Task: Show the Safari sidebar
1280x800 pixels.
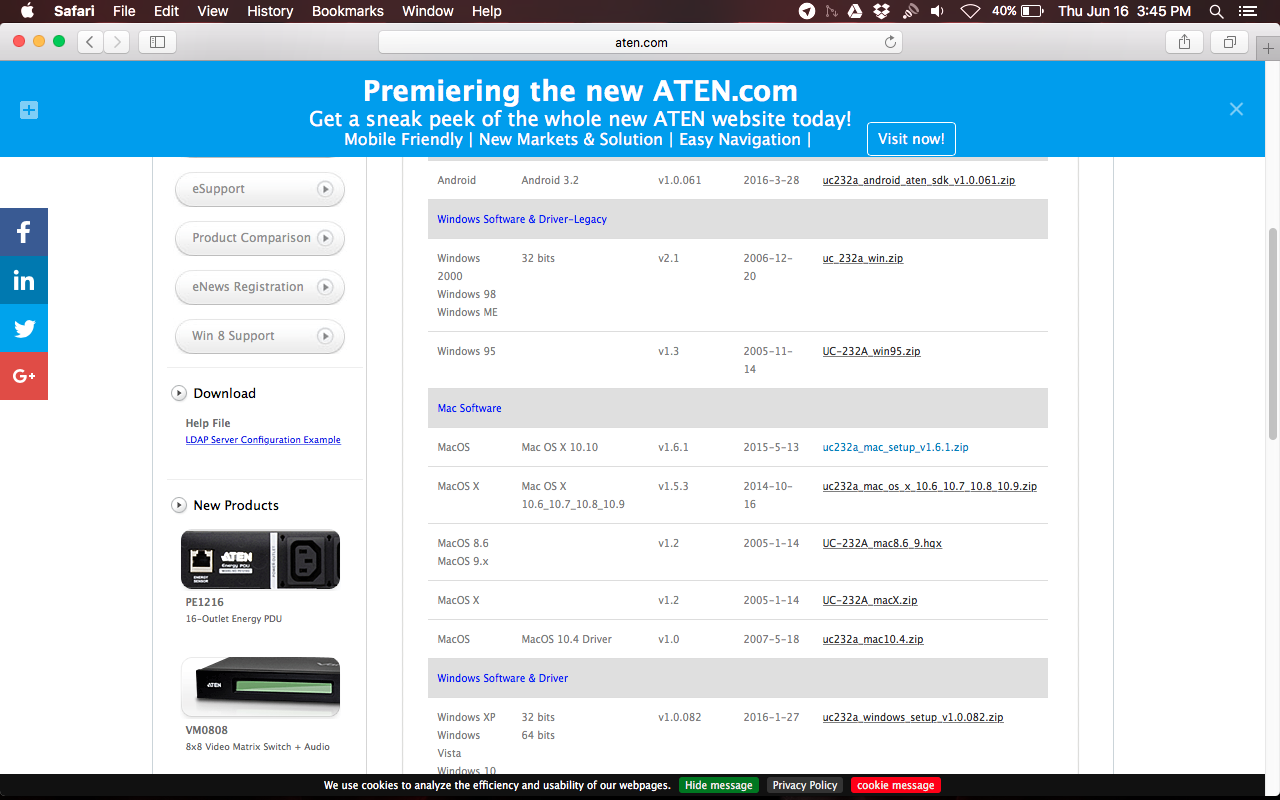Action: pyautogui.click(x=157, y=42)
